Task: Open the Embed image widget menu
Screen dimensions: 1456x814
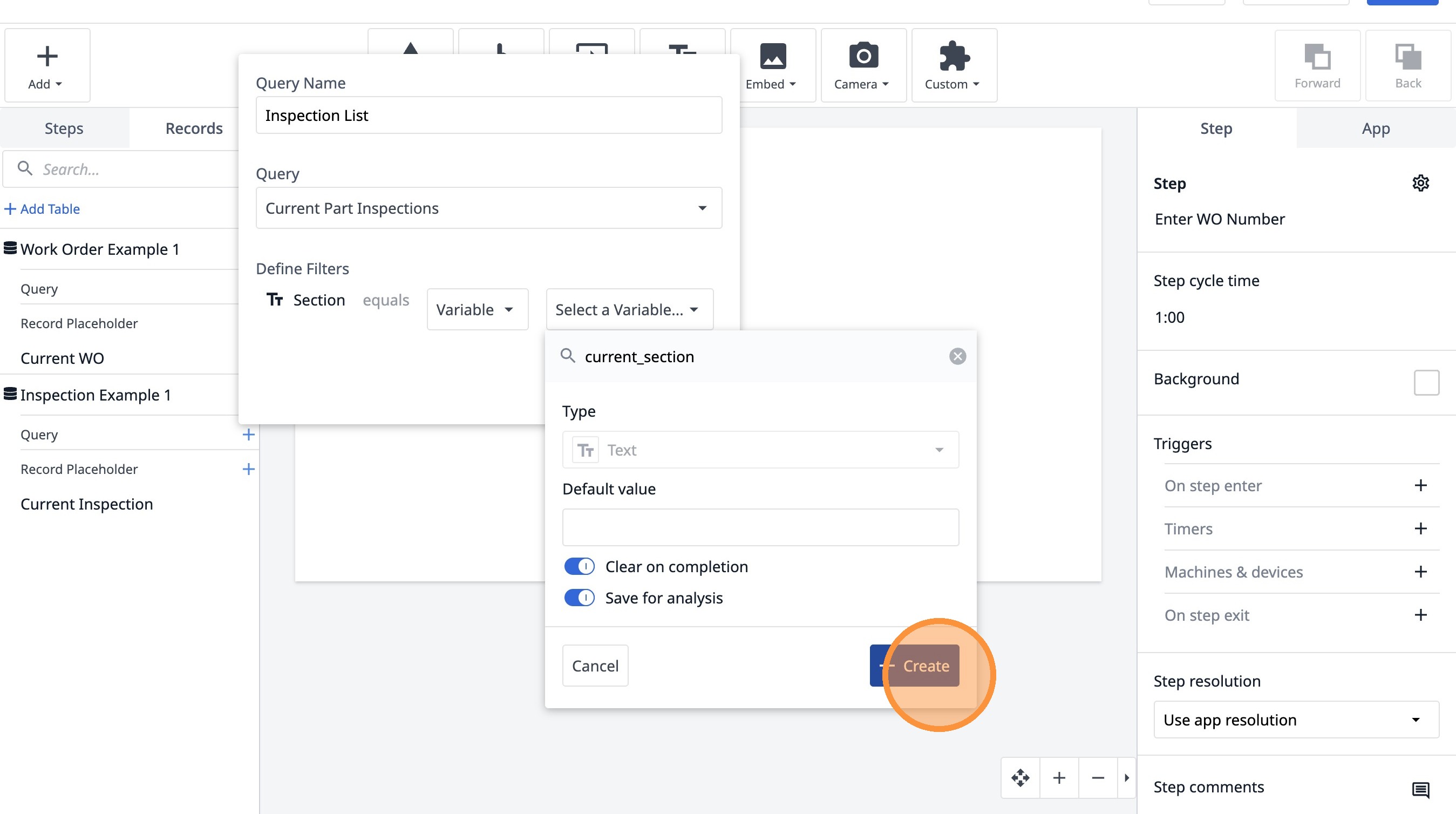Action: coord(772,65)
